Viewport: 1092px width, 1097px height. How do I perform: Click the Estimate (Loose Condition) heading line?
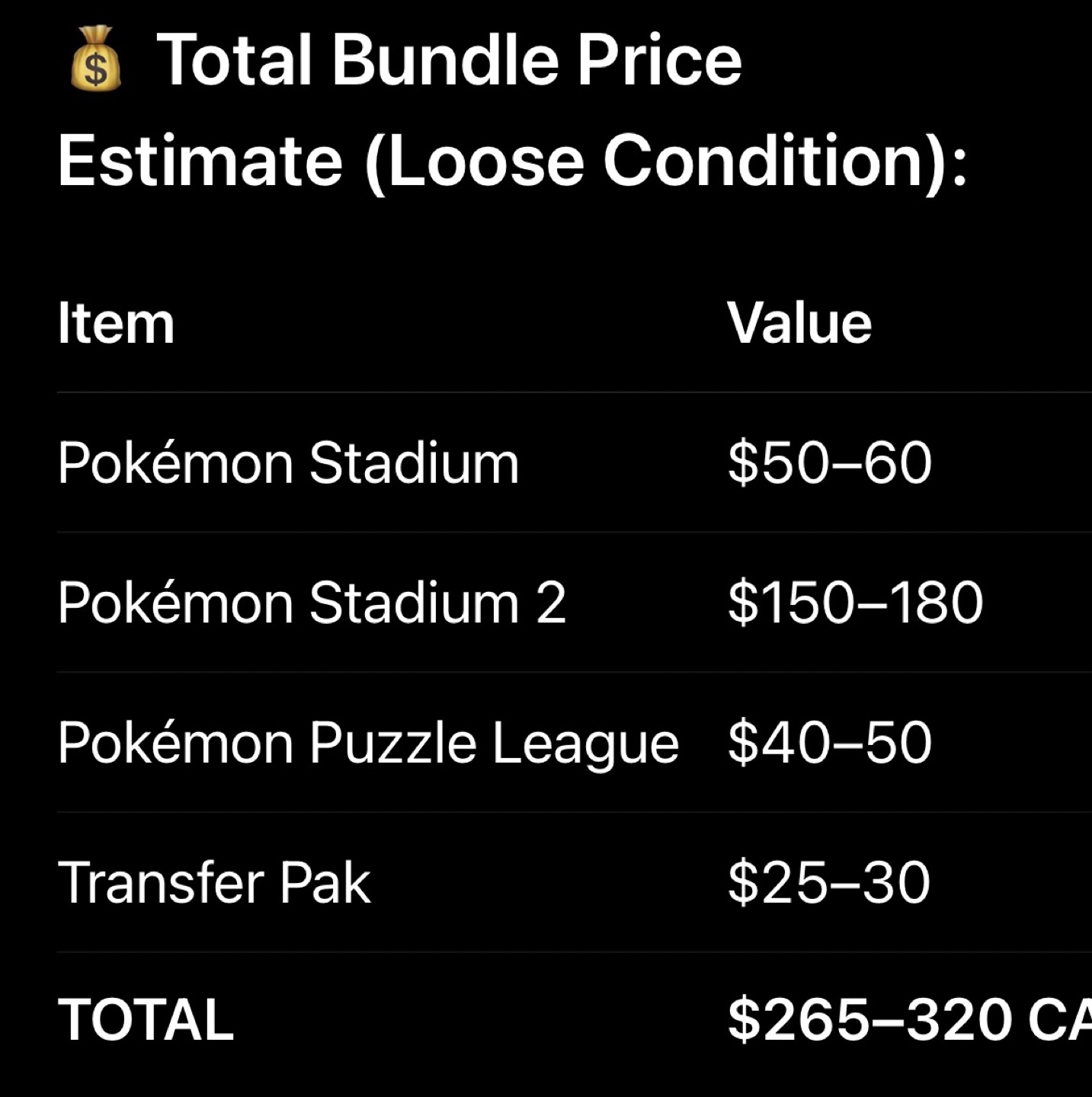(513, 161)
